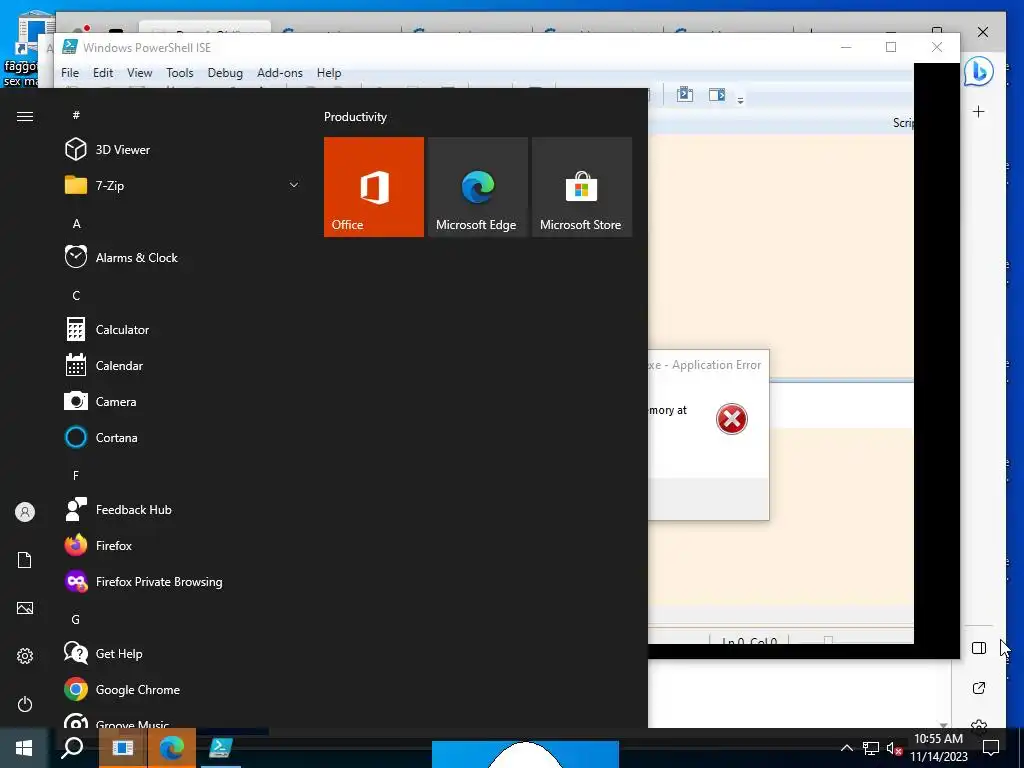Switch to Microsoft Edge on taskbar
Image resolution: width=1024 pixels, height=768 pixels.
click(172, 748)
